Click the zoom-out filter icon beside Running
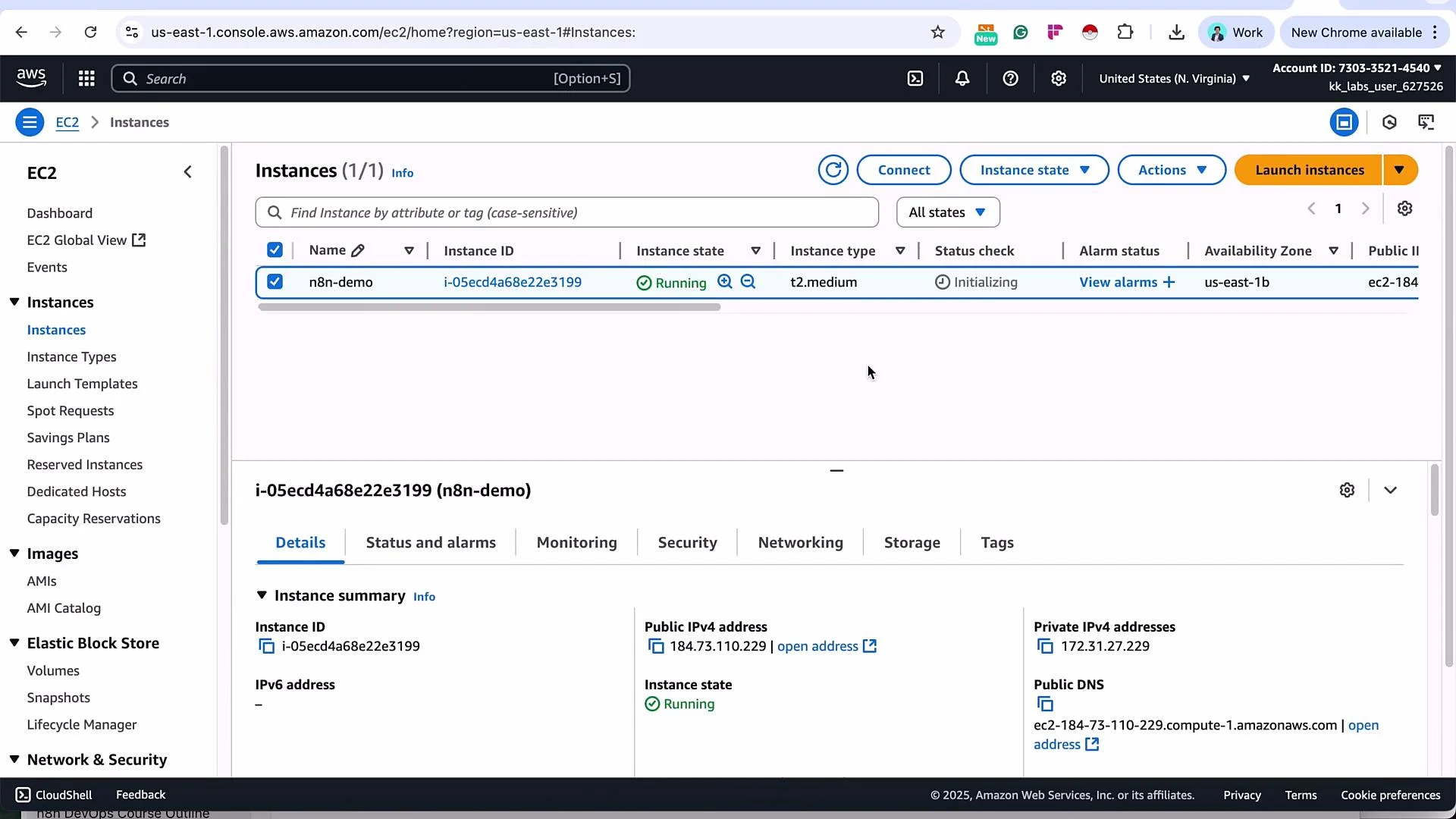The height and width of the screenshot is (819, 1456). click(748, 282)
